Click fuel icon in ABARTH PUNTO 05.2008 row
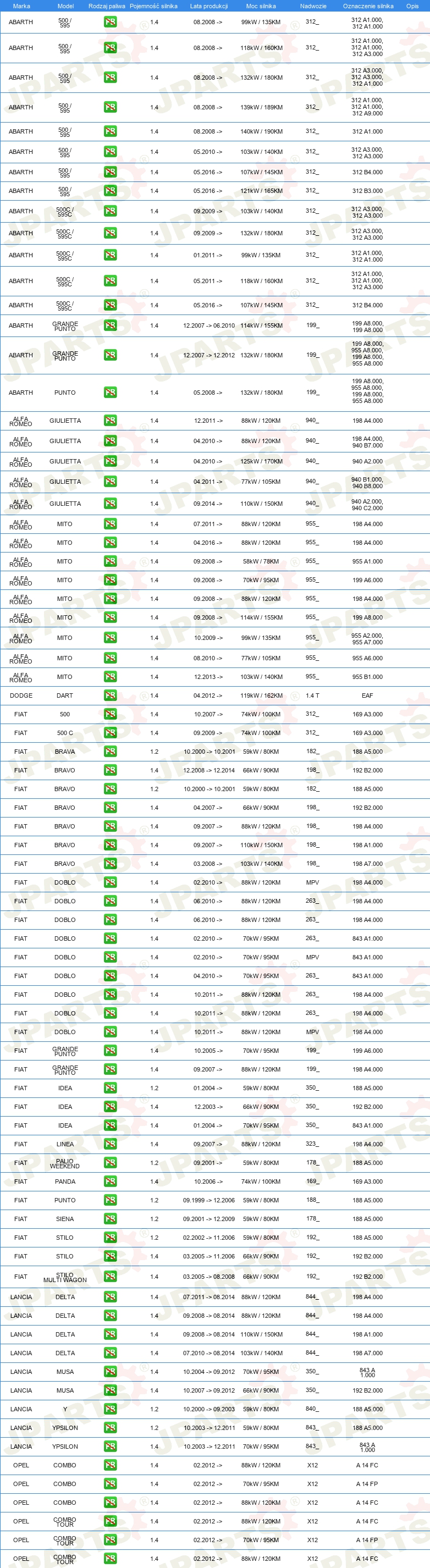Screen dimensions: 430x1568 (x=110, y=393)
